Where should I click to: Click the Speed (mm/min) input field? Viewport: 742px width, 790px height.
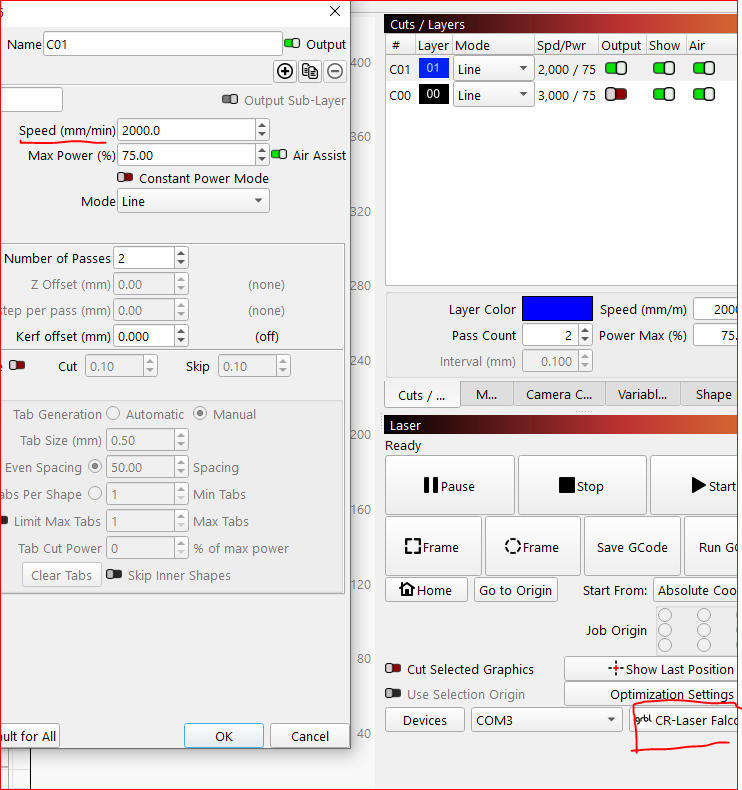pos(186,131)
